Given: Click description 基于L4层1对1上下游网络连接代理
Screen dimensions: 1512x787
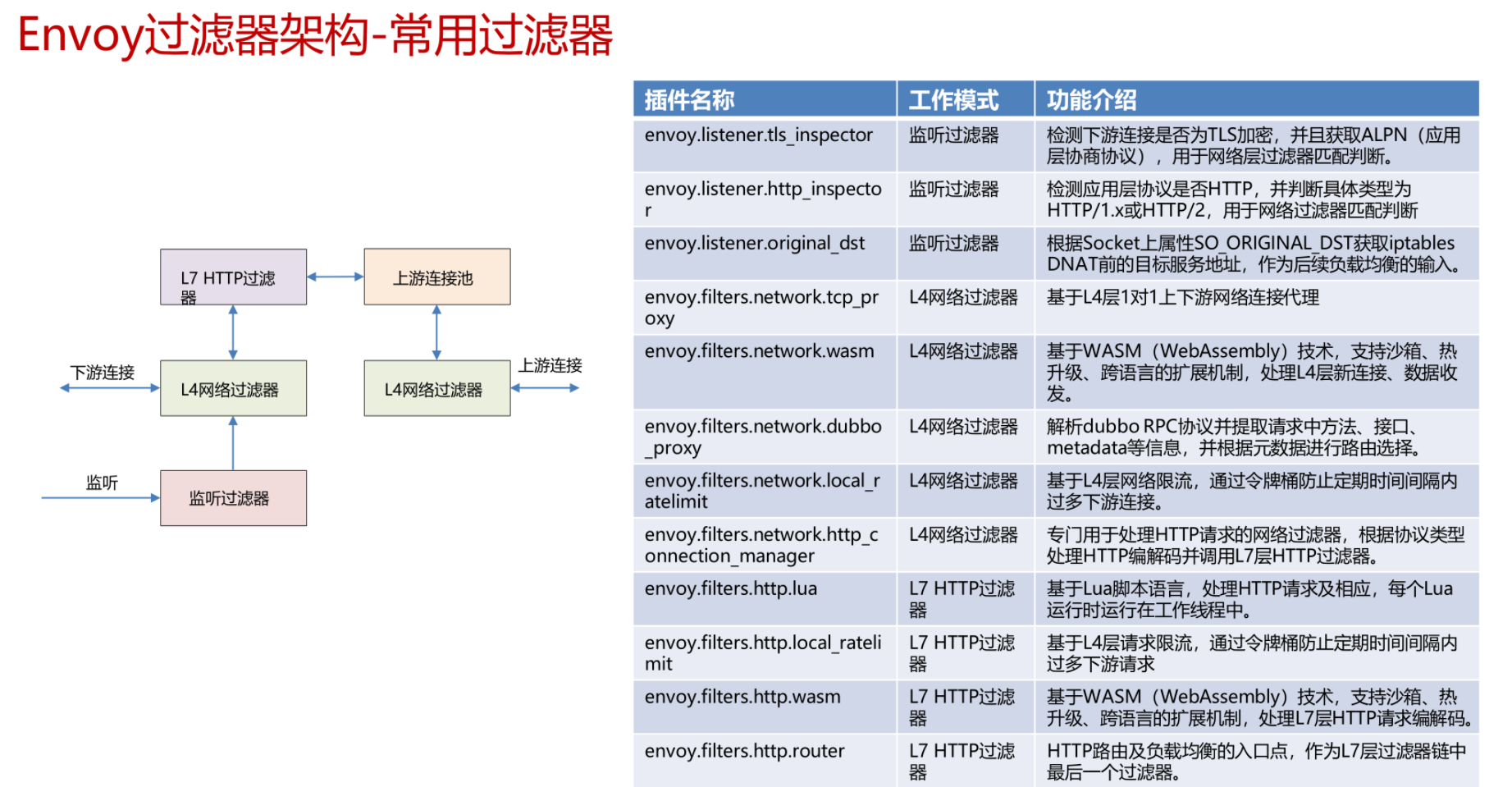Looking at the screenshot, I should click(1257, 308).
